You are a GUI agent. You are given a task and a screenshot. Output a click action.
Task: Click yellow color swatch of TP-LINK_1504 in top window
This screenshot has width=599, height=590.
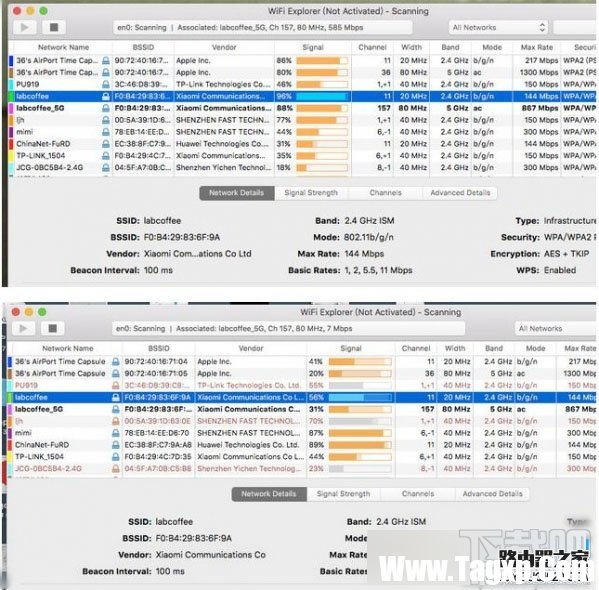pos(11,156)
